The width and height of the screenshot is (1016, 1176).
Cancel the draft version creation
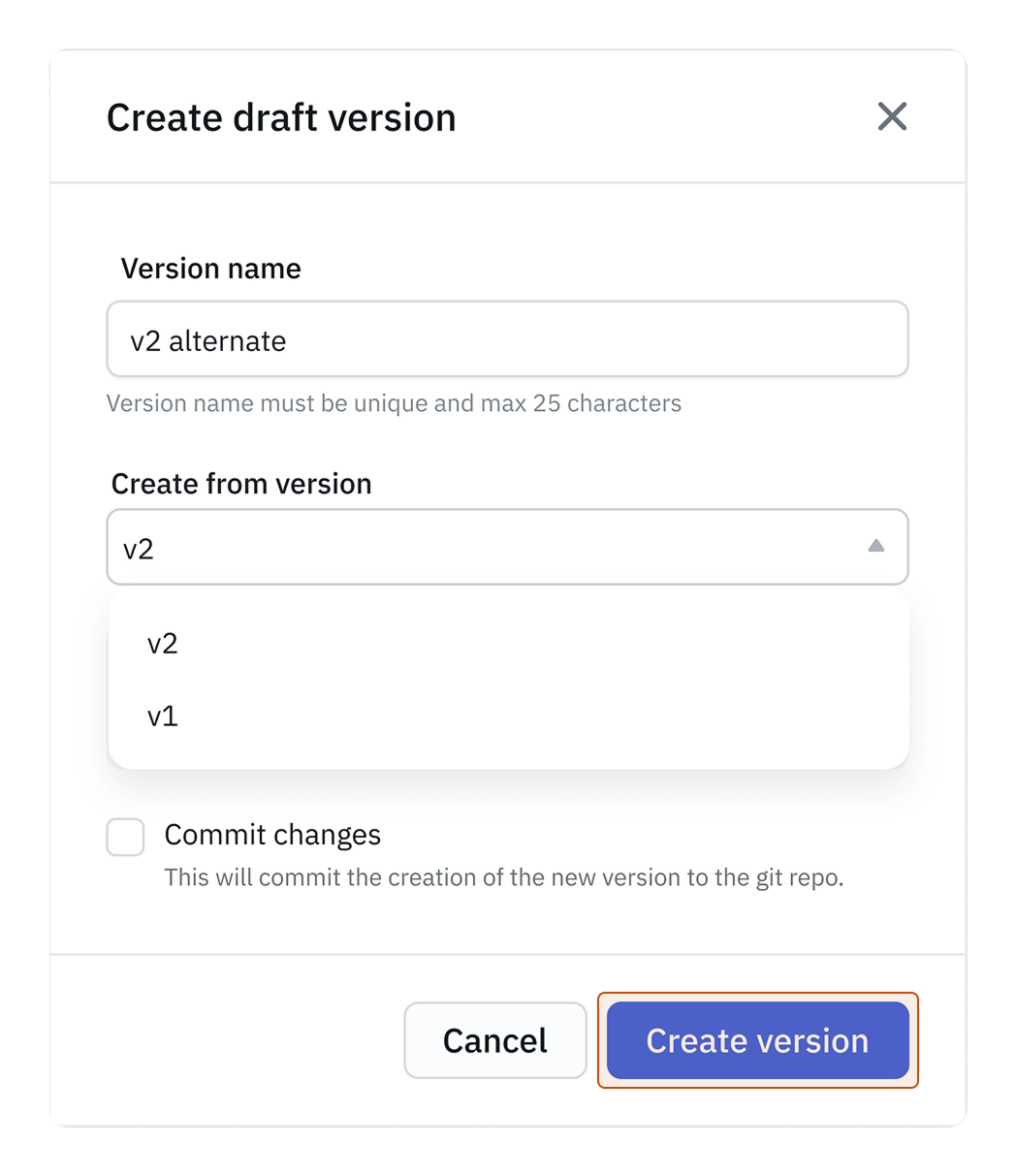point(494,1040)
